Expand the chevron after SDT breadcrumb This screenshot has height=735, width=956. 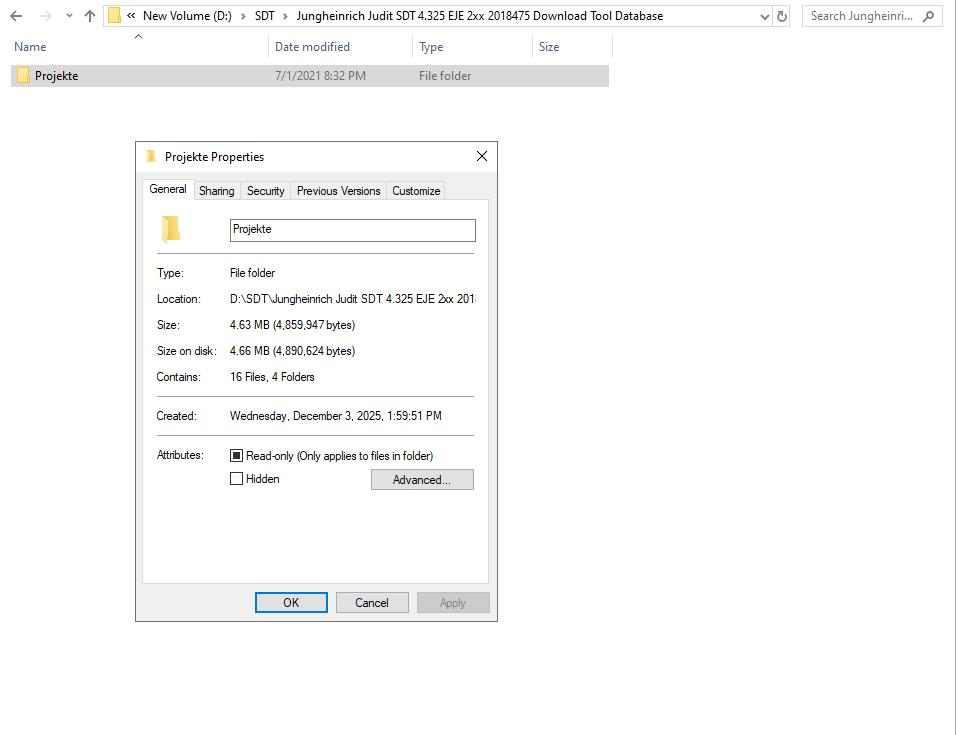click(x=285, y=16)
